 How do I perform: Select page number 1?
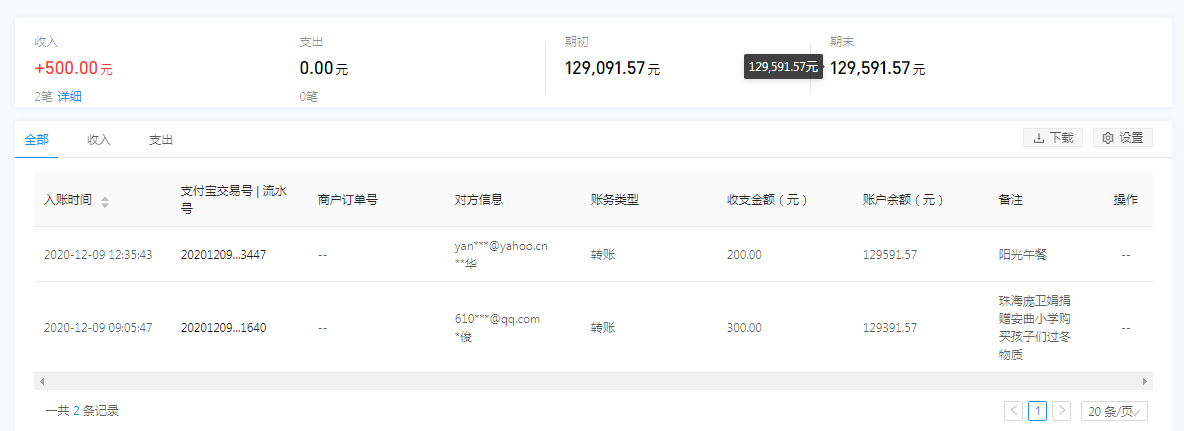pos(1038,411)
